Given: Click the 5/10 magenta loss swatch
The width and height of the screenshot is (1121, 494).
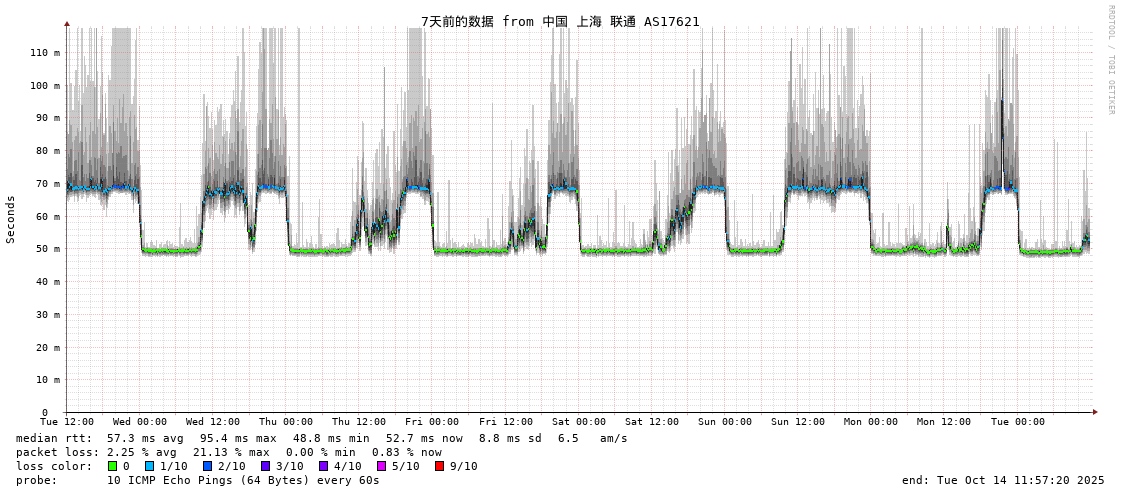Looking at the screenshot, I should click(x=381, y=466).
